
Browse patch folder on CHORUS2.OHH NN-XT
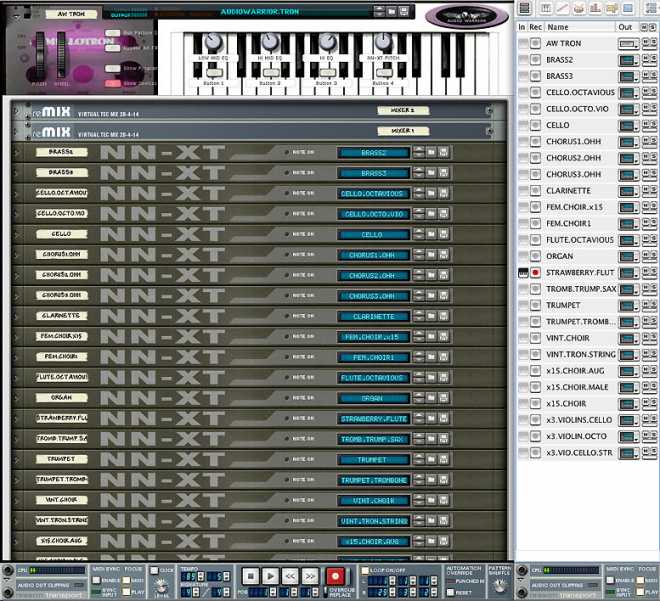[431, 275]
